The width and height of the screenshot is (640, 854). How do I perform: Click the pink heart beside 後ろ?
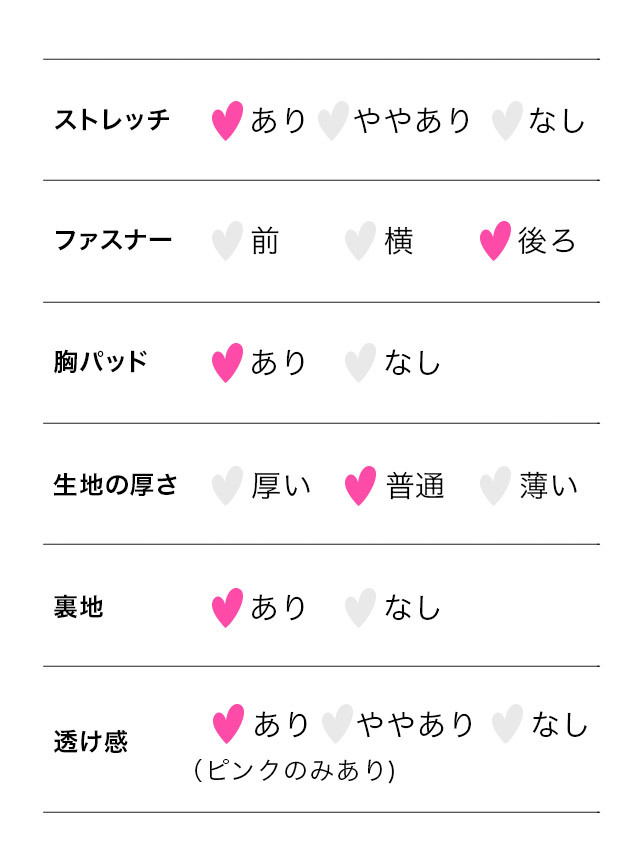click(495, 241)
